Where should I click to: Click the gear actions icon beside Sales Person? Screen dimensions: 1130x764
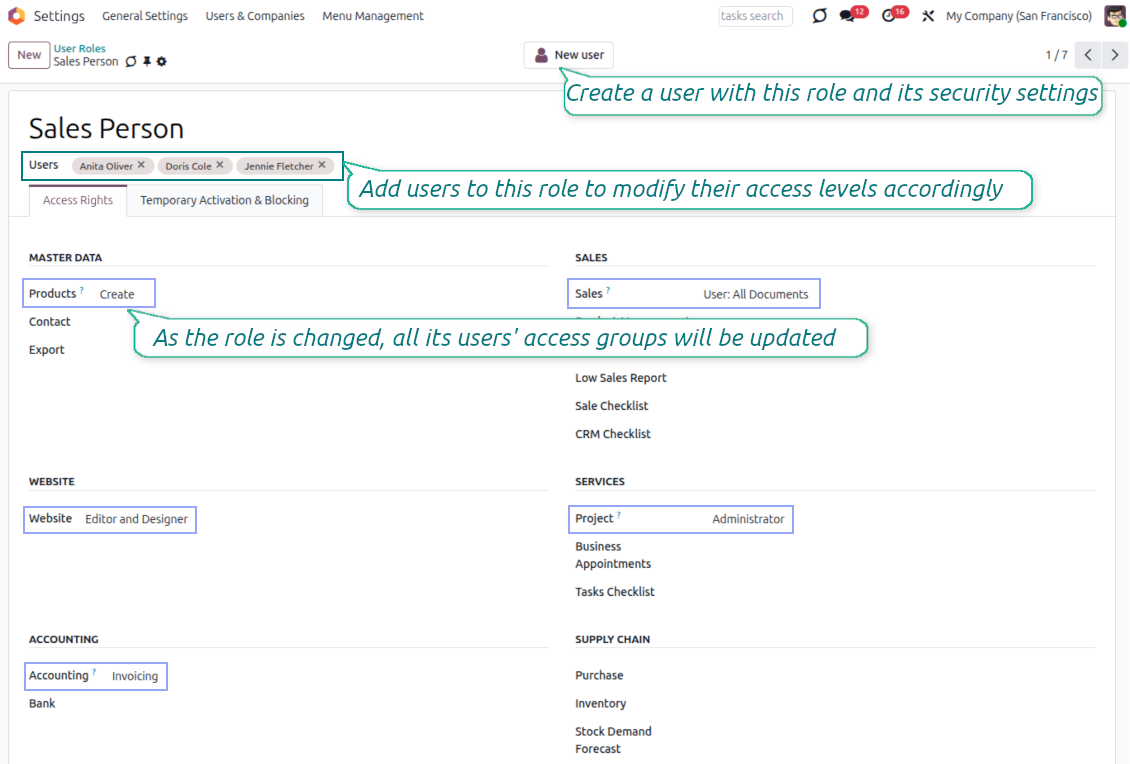click(x=162, y=62)
